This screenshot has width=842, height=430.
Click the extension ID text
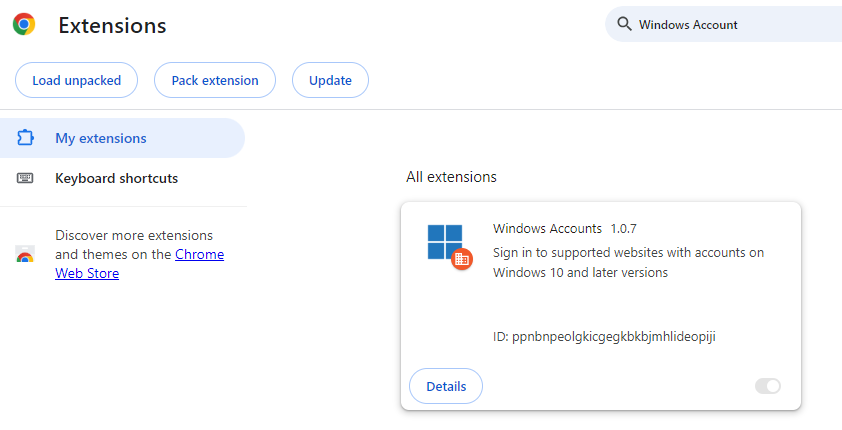[604, 337]
